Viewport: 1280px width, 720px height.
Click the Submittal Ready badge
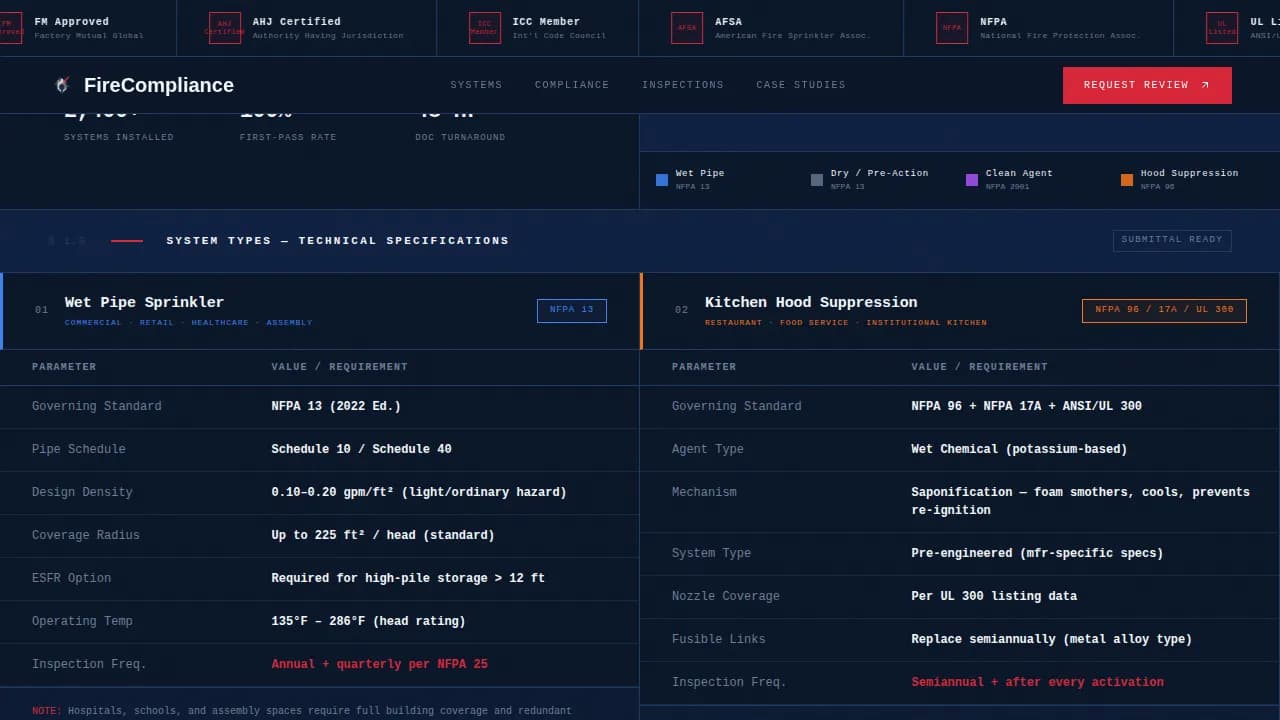1172,240
